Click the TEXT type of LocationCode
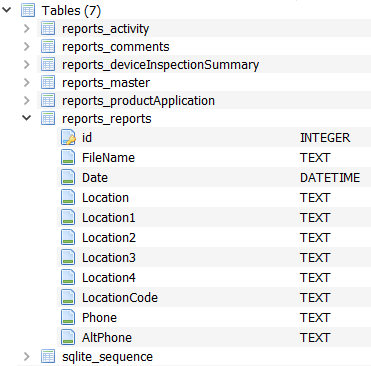The width and height of the screenshot is (371, 366). [x=315, y=297]
